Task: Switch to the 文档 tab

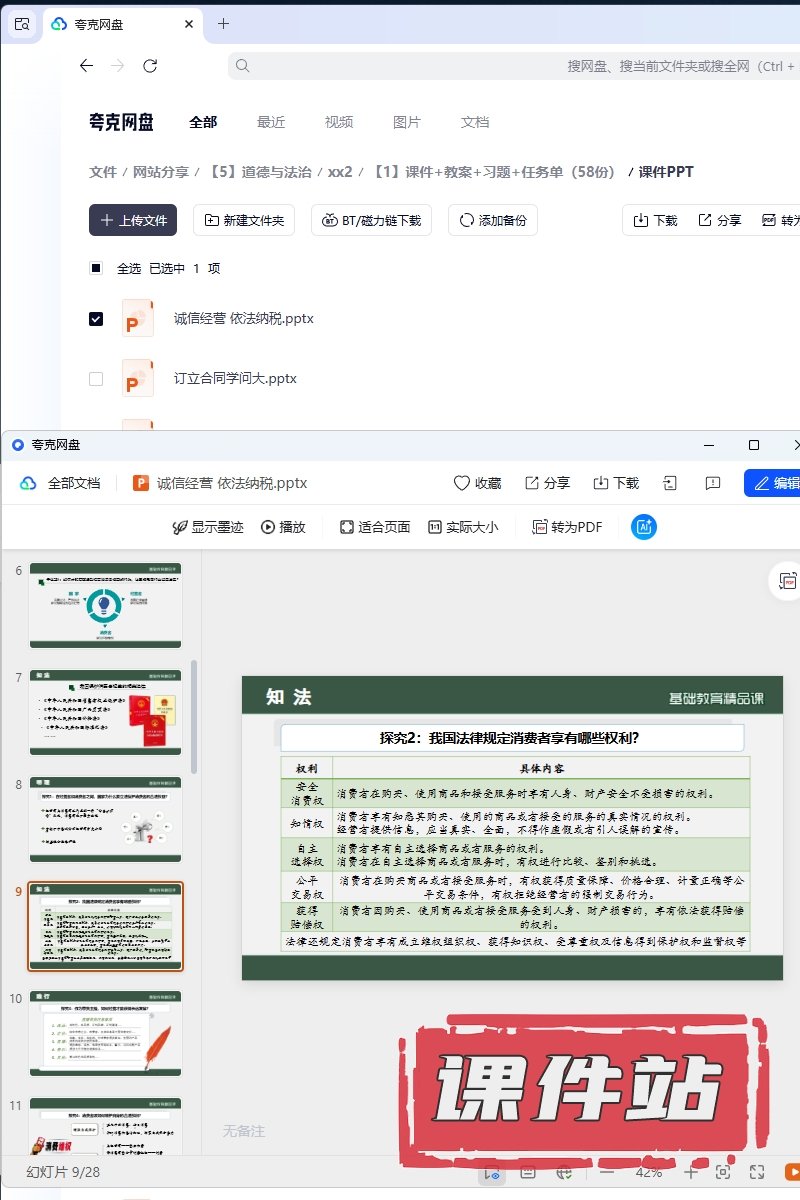Action: tap(475, 122)
